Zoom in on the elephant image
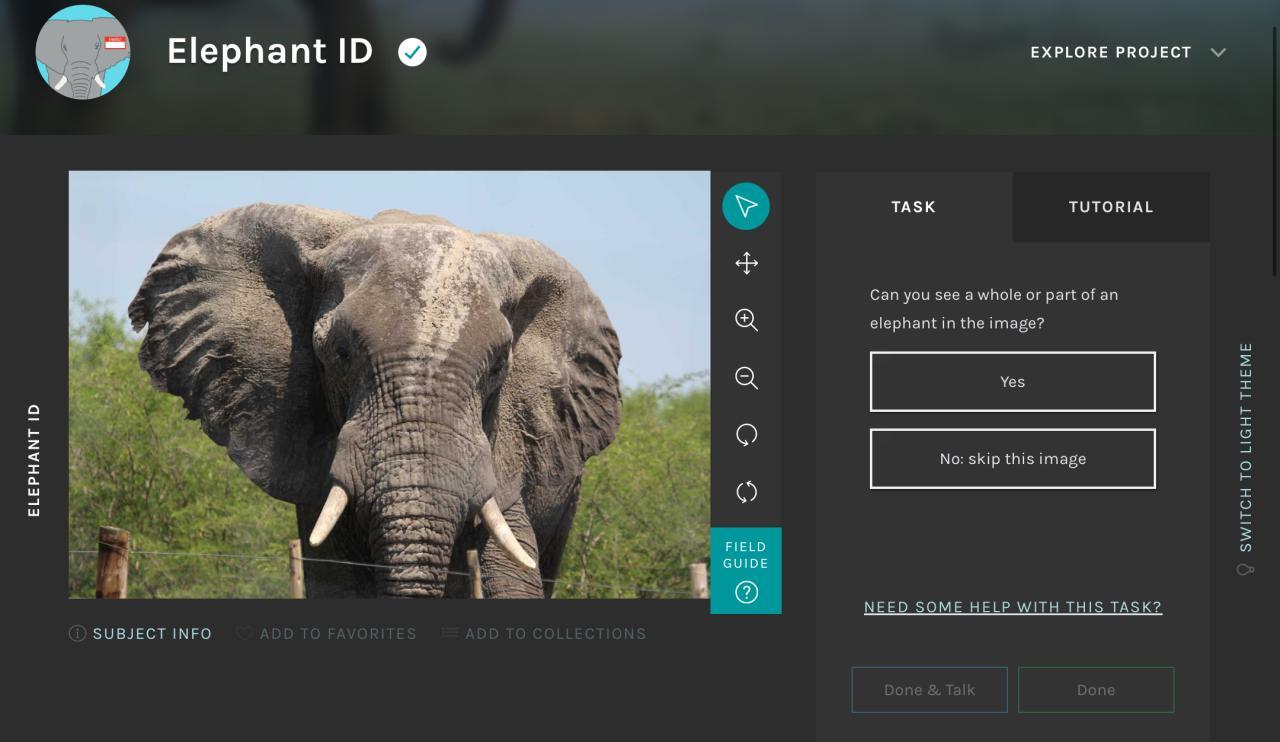Image resolution: width=1280 pixels, height=742 pixels. pos(746,320)
